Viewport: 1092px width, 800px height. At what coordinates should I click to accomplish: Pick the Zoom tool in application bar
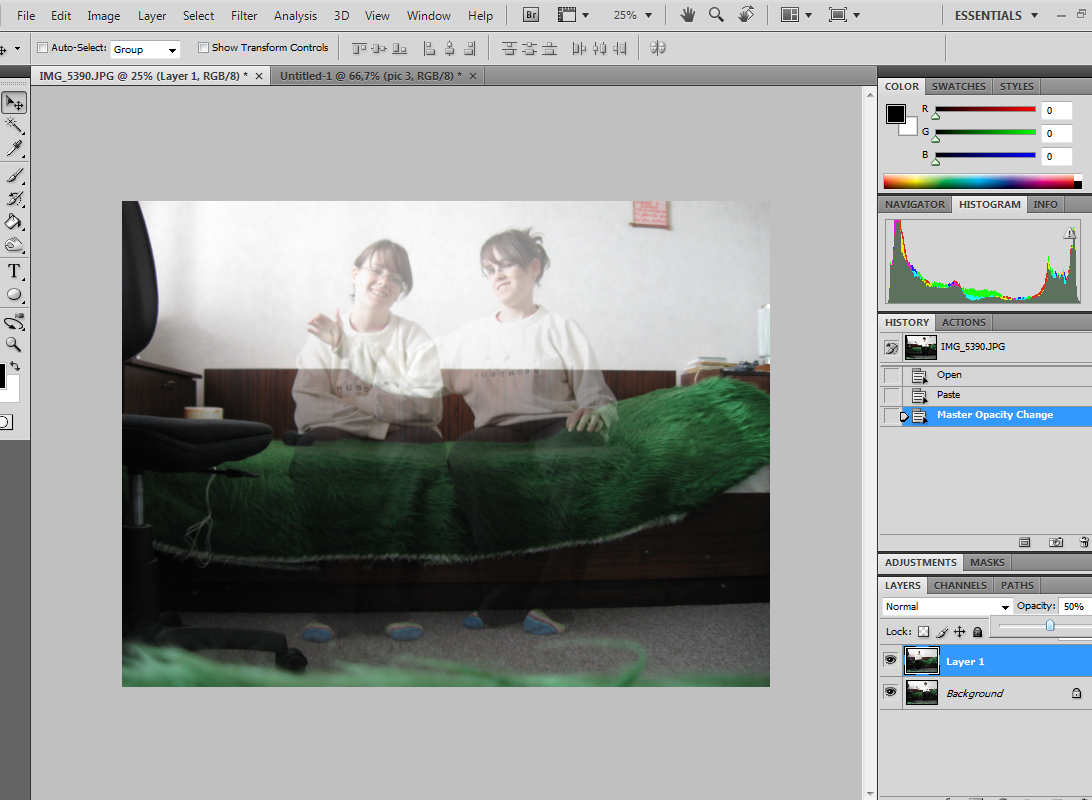pos(716,15)
